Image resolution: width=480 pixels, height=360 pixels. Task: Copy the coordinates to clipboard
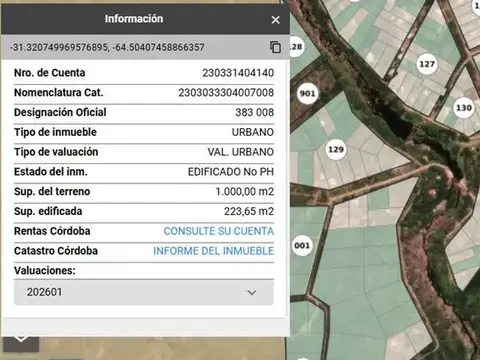click(275, 47)
